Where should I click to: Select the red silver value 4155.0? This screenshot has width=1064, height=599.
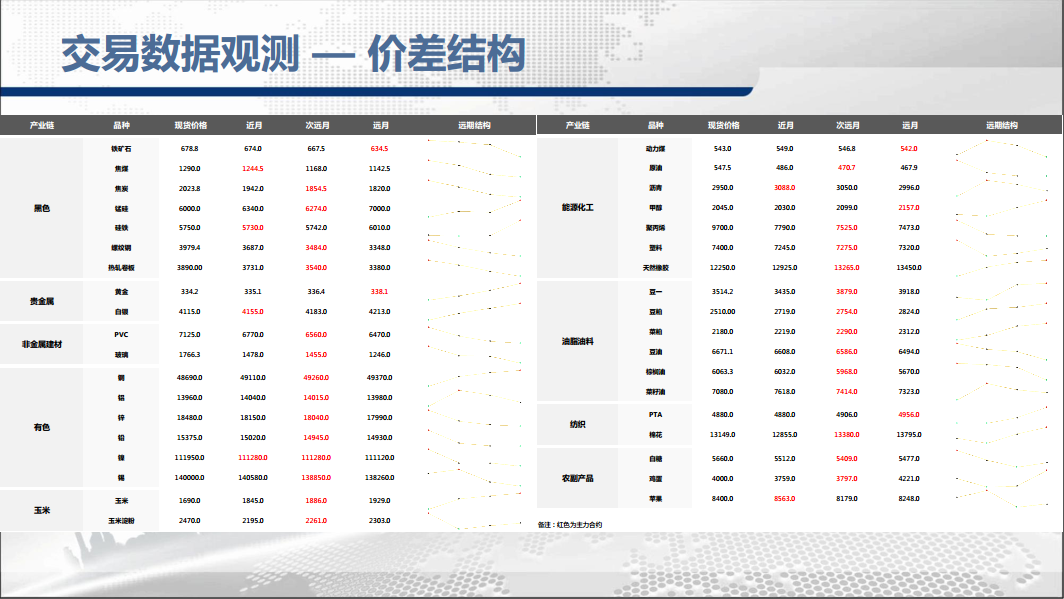[253, 312]
